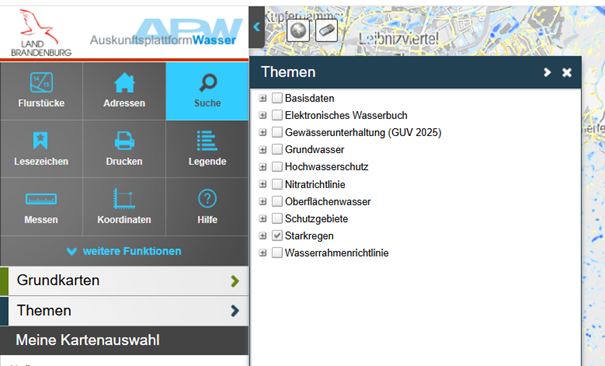The height and width of the screenshot is (366, 605).
Task: Expand the Elektronisches Wasserbuch node
Action: (263, 115)
